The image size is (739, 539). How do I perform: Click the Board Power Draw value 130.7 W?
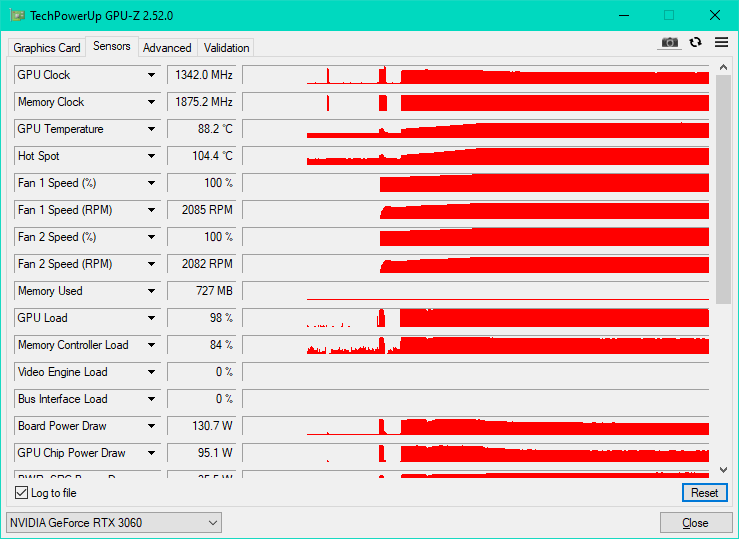point(202,426)
